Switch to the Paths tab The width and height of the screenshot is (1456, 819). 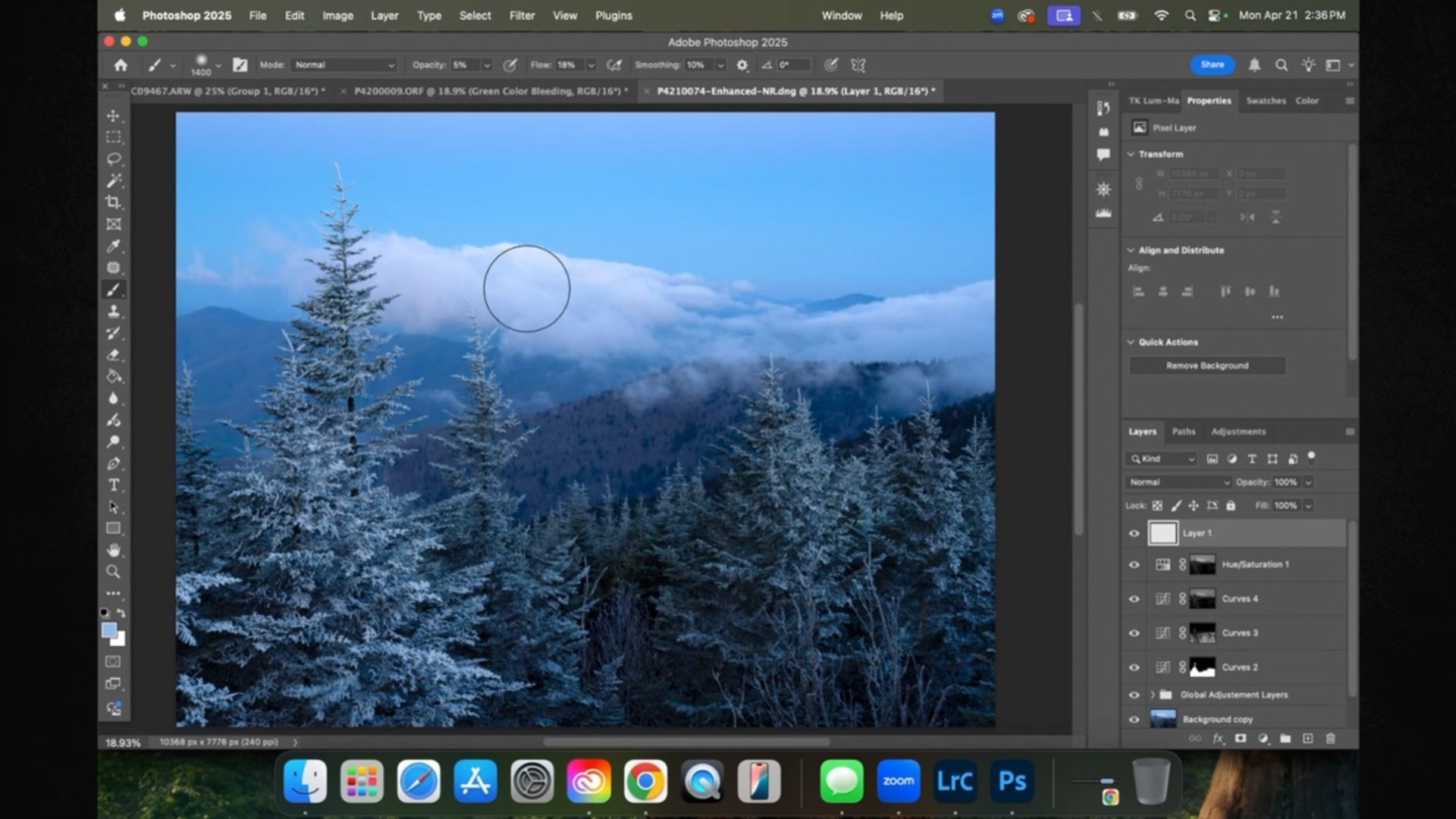pos(1183,431)
